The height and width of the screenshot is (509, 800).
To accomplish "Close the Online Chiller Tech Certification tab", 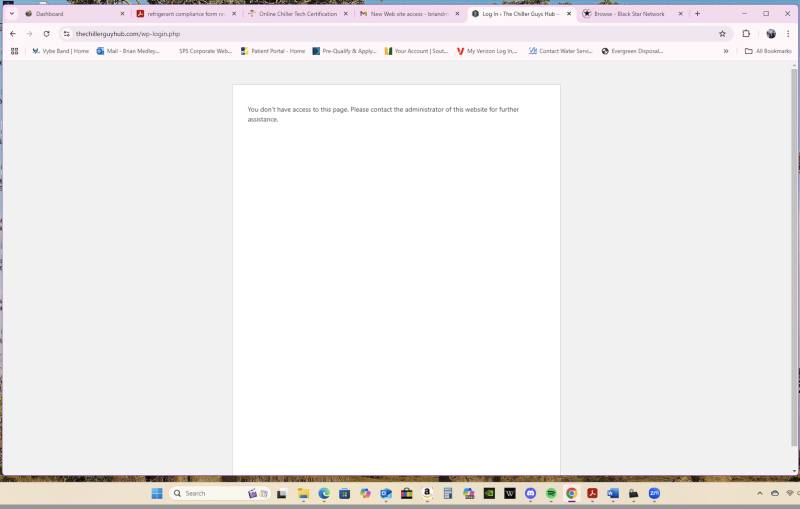I will point(345,14).
